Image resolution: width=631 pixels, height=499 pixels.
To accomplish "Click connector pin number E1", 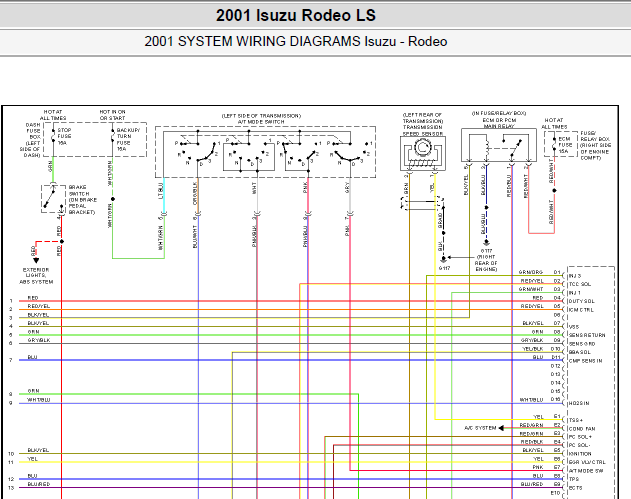I will tap(557, 417).
